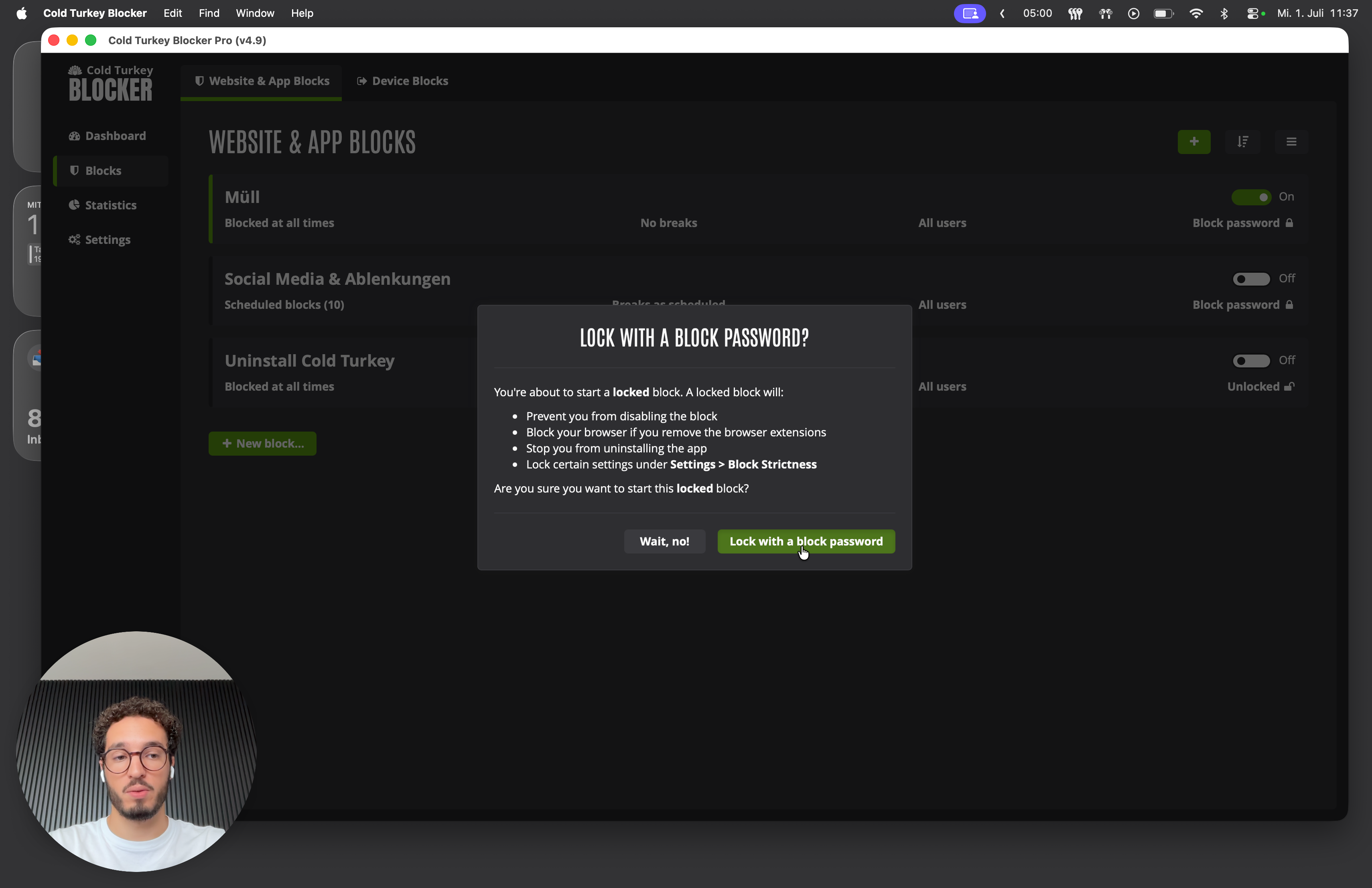Open the Apple menu
This screenshot has height=888, width=1372.
tap(21, 13)
